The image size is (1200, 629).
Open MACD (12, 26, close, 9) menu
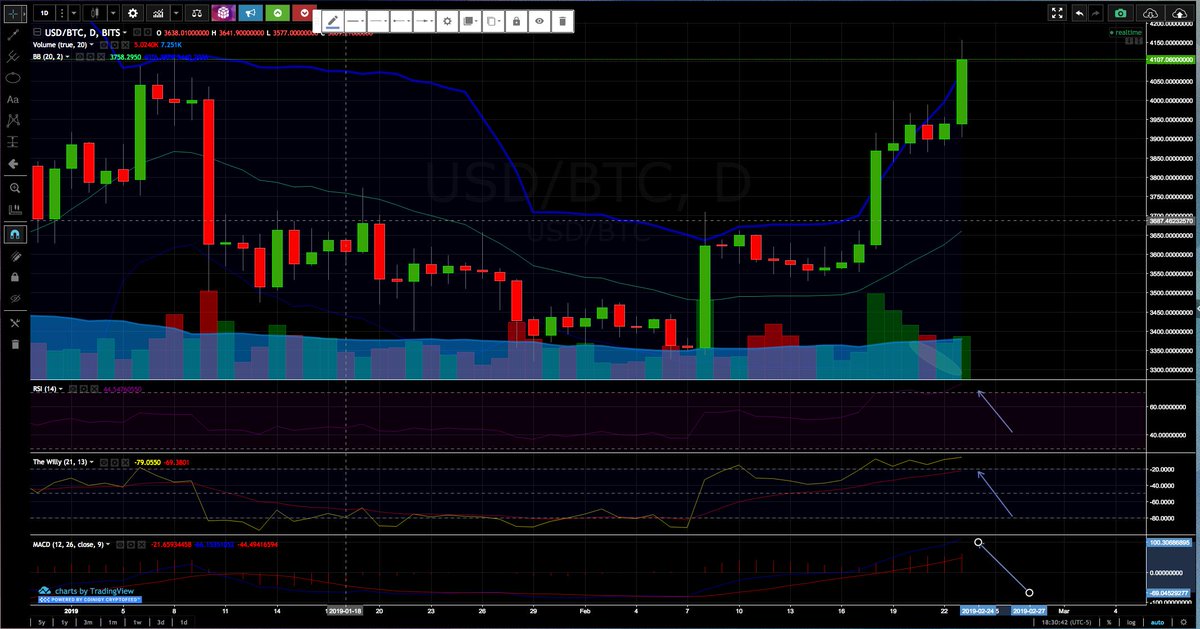[x=72, y=545]
